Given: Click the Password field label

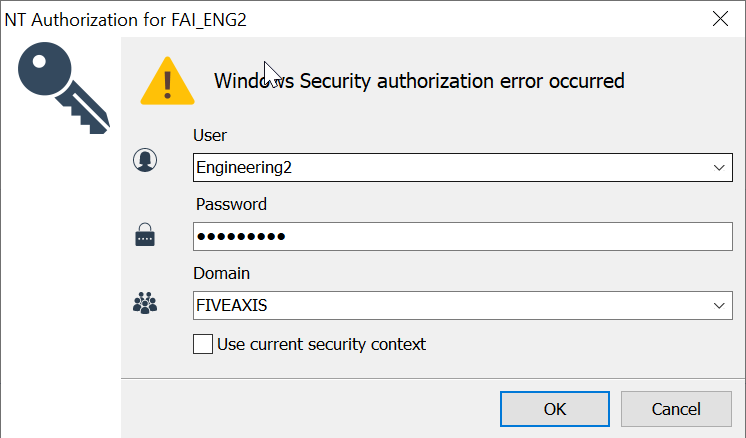Looking at the screenshot, I should [231, 204].
